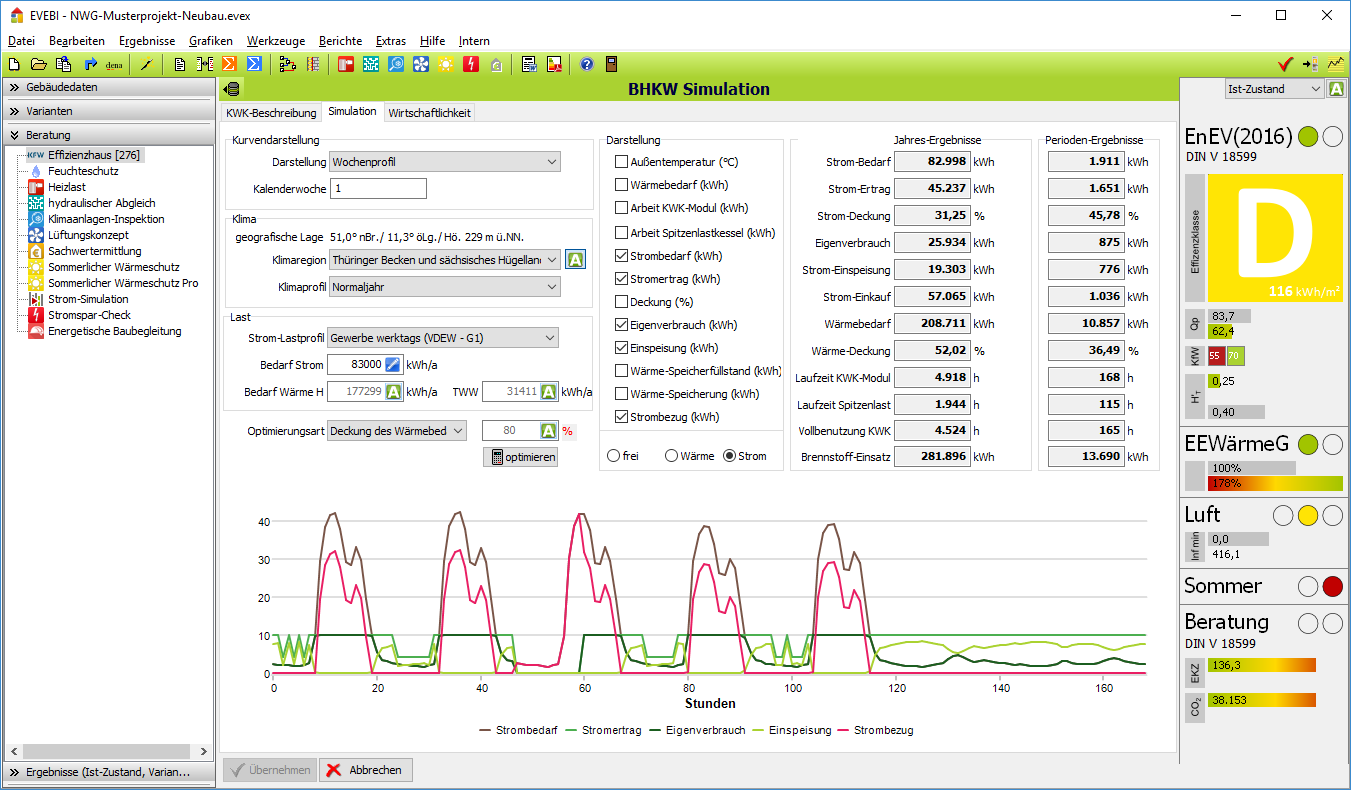Viewport: 1351px width, 790px height.
Task: Click the Kalenderwoche input field
Action: pyautogui.click(x=377, y=188)
